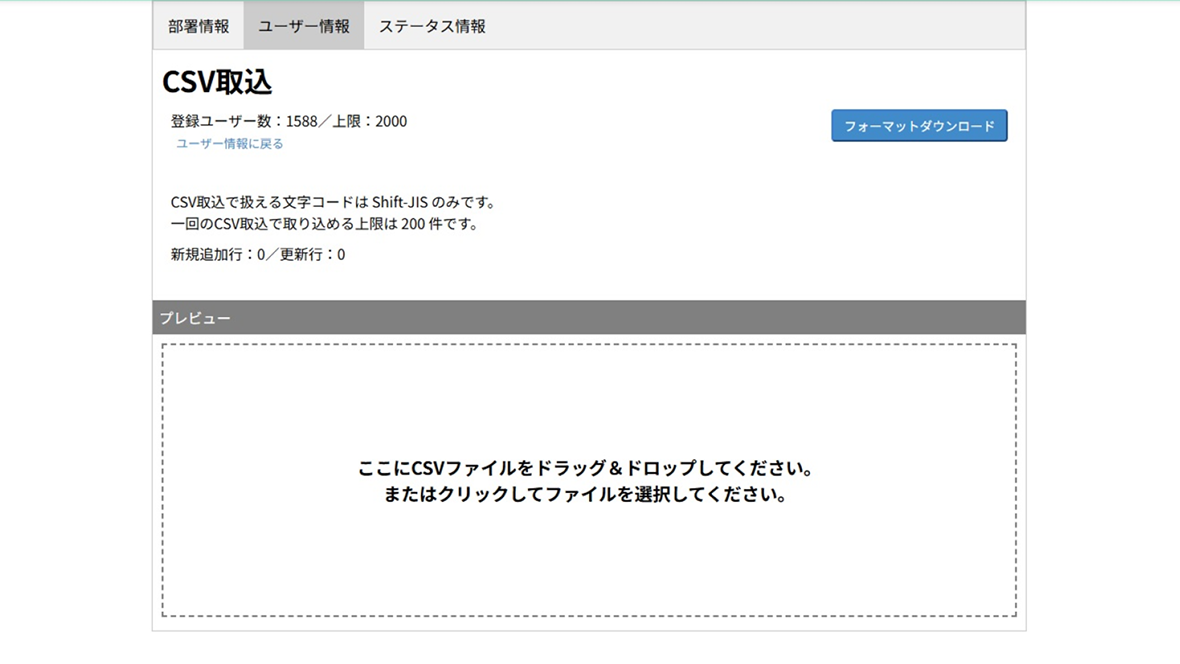Viewport: 1180px width, 664px height.
Task: Click the フォーマットダウンロード button
Action: (x=919, y=126)
